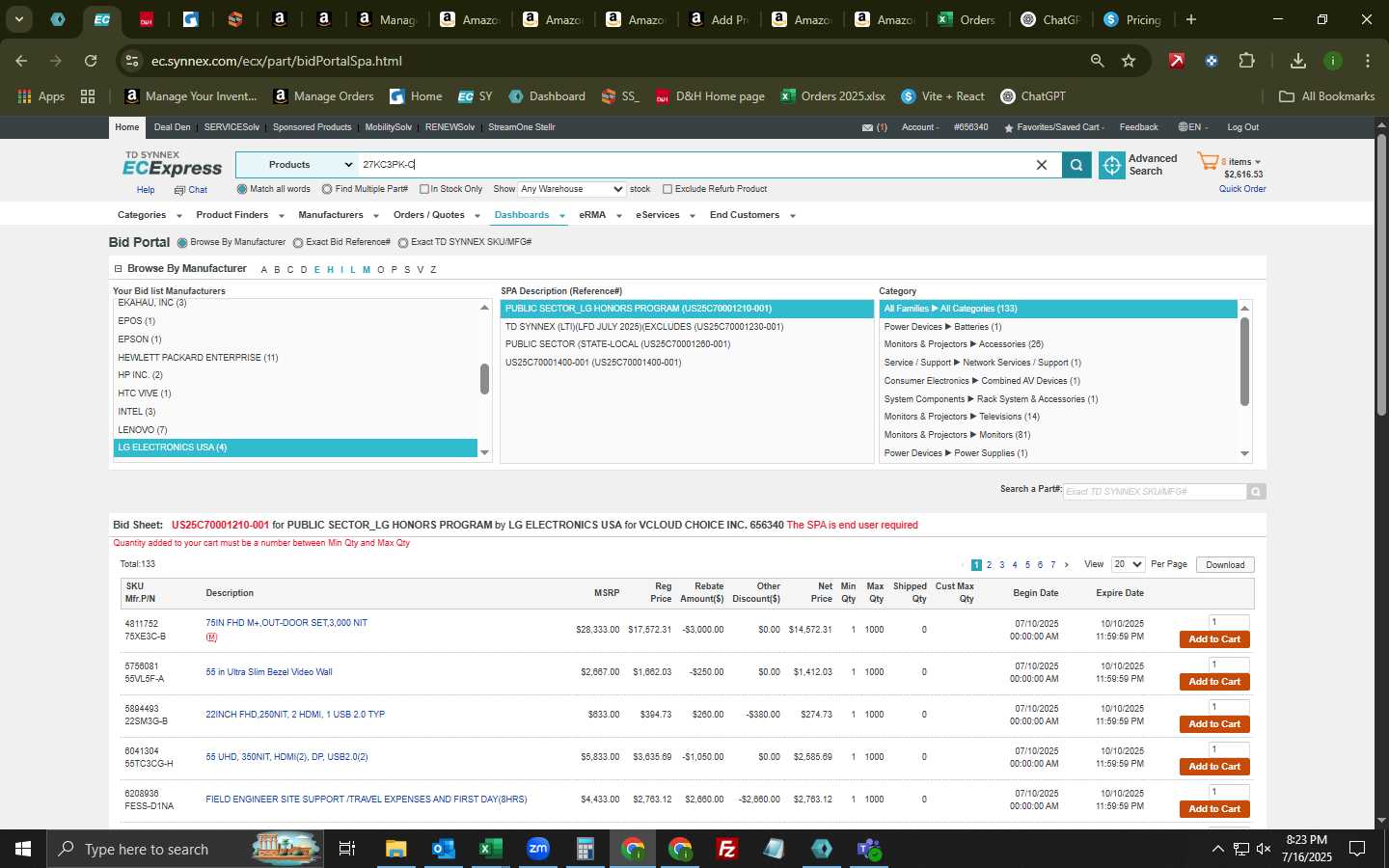Open the Dashboards menu
Viewport: 1389px width, 868px height.
530,215
